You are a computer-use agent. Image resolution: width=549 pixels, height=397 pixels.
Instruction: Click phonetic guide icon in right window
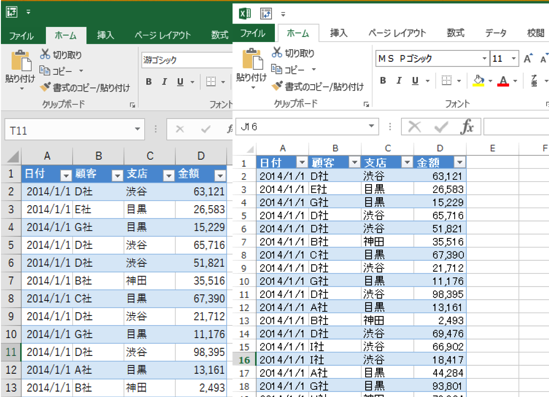click(x=534, y=81)
